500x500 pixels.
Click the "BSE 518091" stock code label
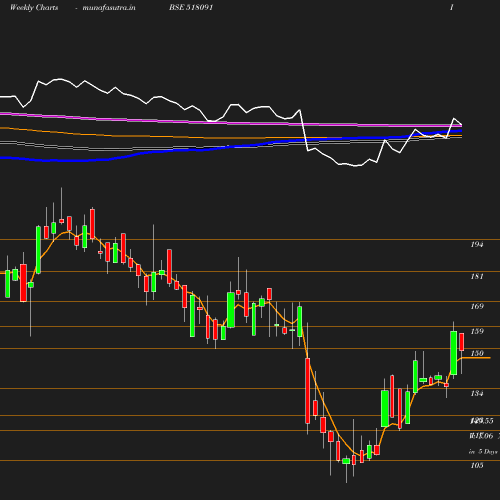(191, 7)
